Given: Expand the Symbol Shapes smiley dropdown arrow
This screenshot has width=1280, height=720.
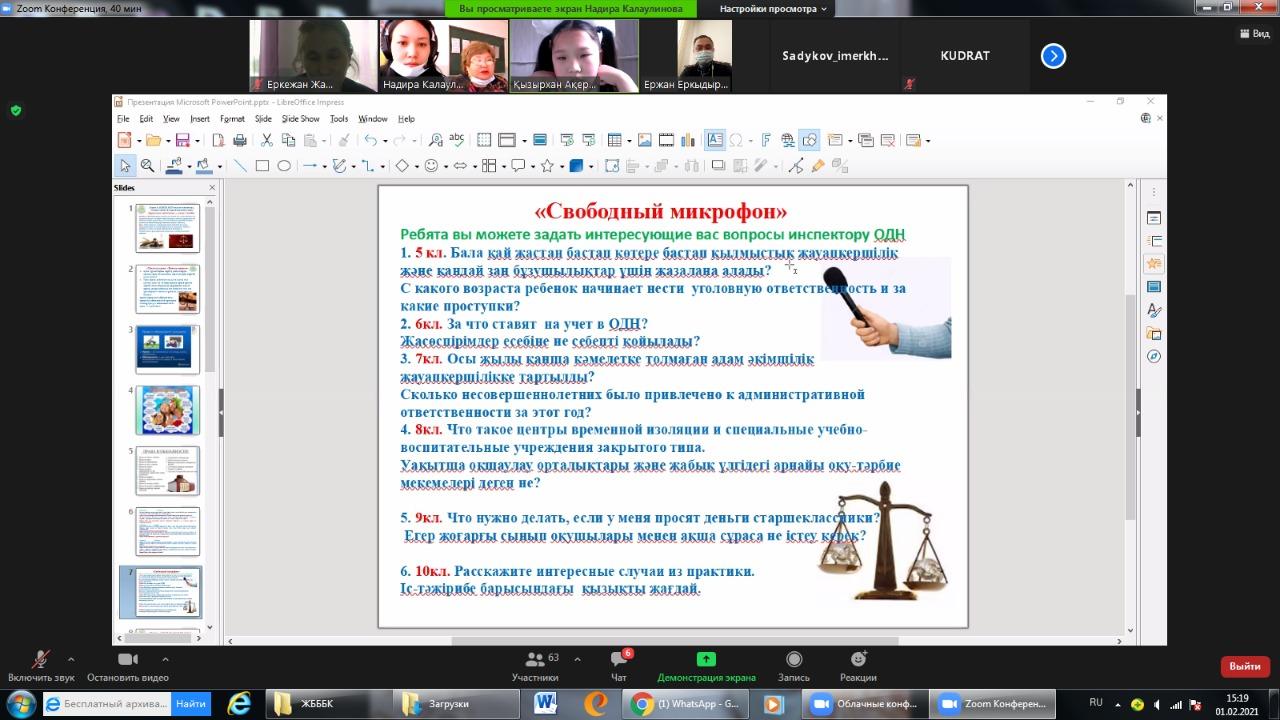Looking at the screenshot, I should (445, 167).
